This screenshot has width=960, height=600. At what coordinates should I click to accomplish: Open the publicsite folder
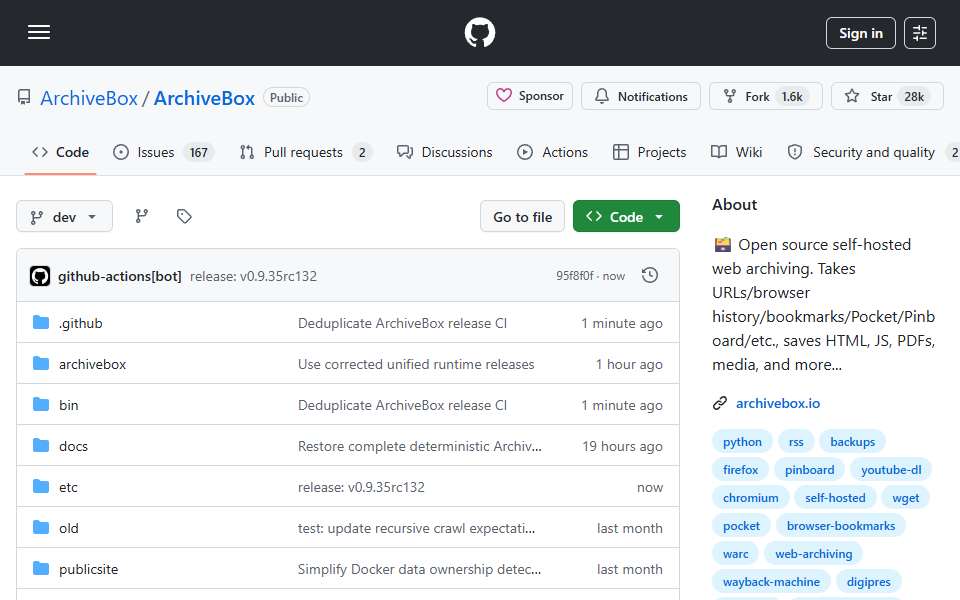(x=88, y=569)
